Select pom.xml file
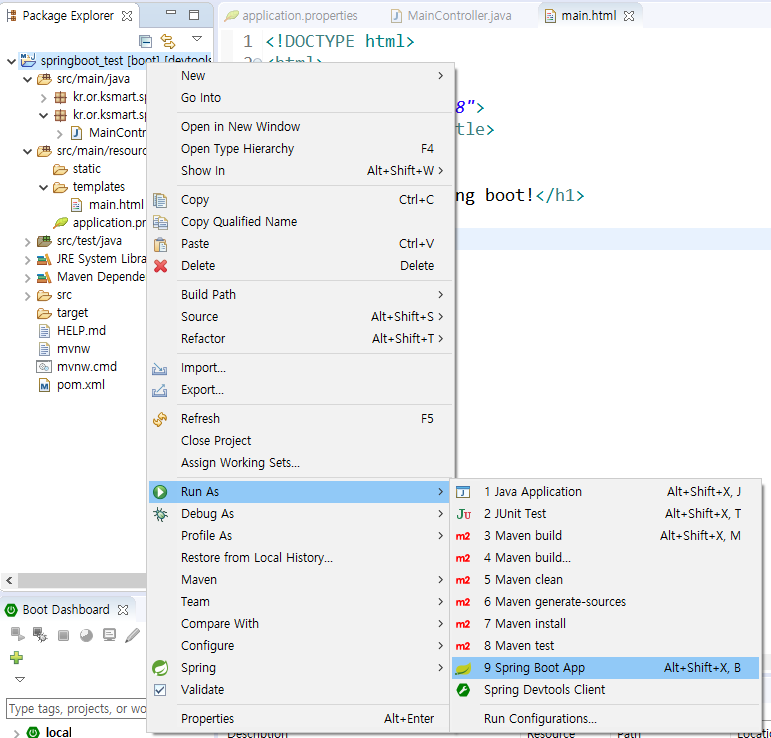Screen dimensions: 771x738 click(81, 384)
